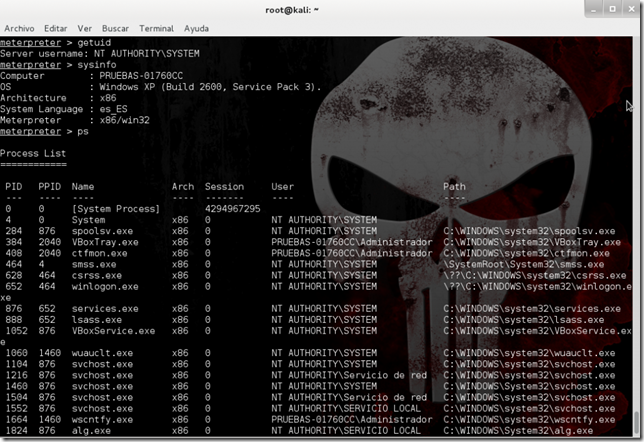Close the root@kali terminal window
This screenshot has height=442, width=644.
pyautogui.click(x=631, y=9)
